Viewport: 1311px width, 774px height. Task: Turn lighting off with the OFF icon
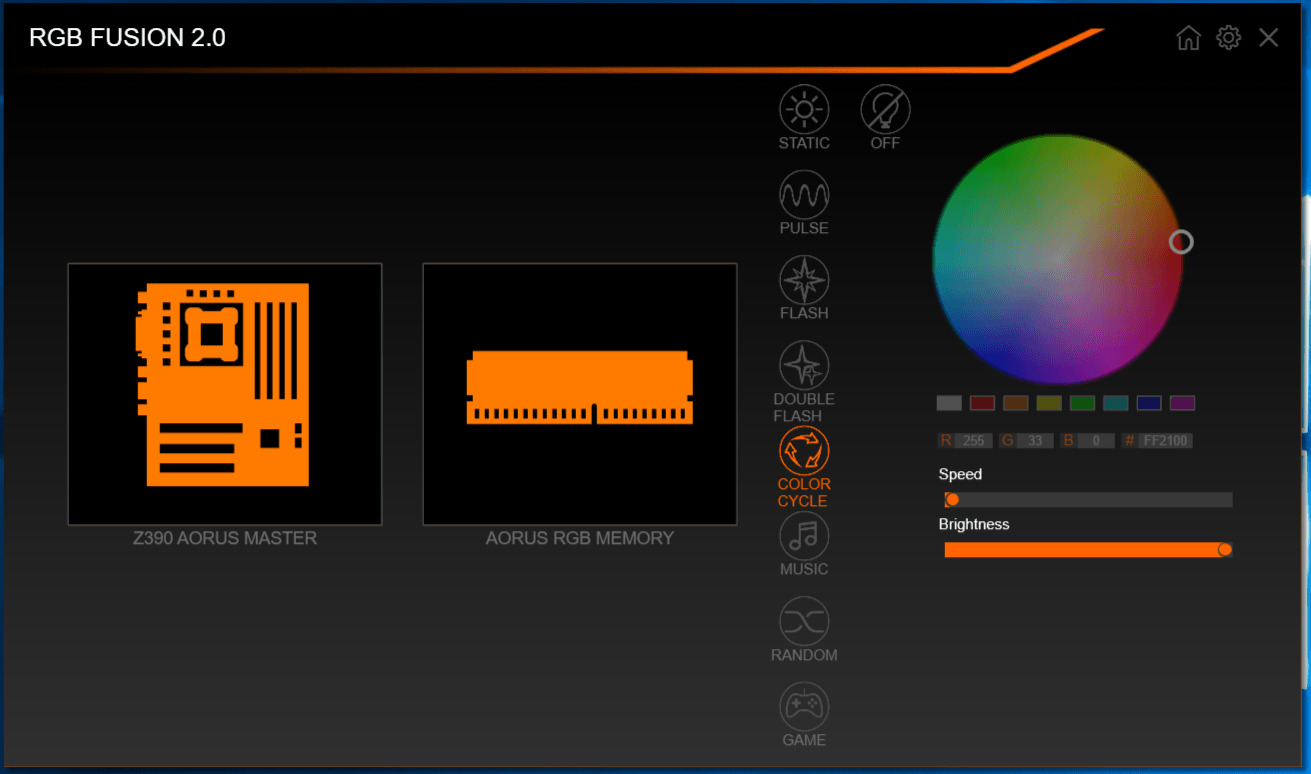(x=885, y=109)
